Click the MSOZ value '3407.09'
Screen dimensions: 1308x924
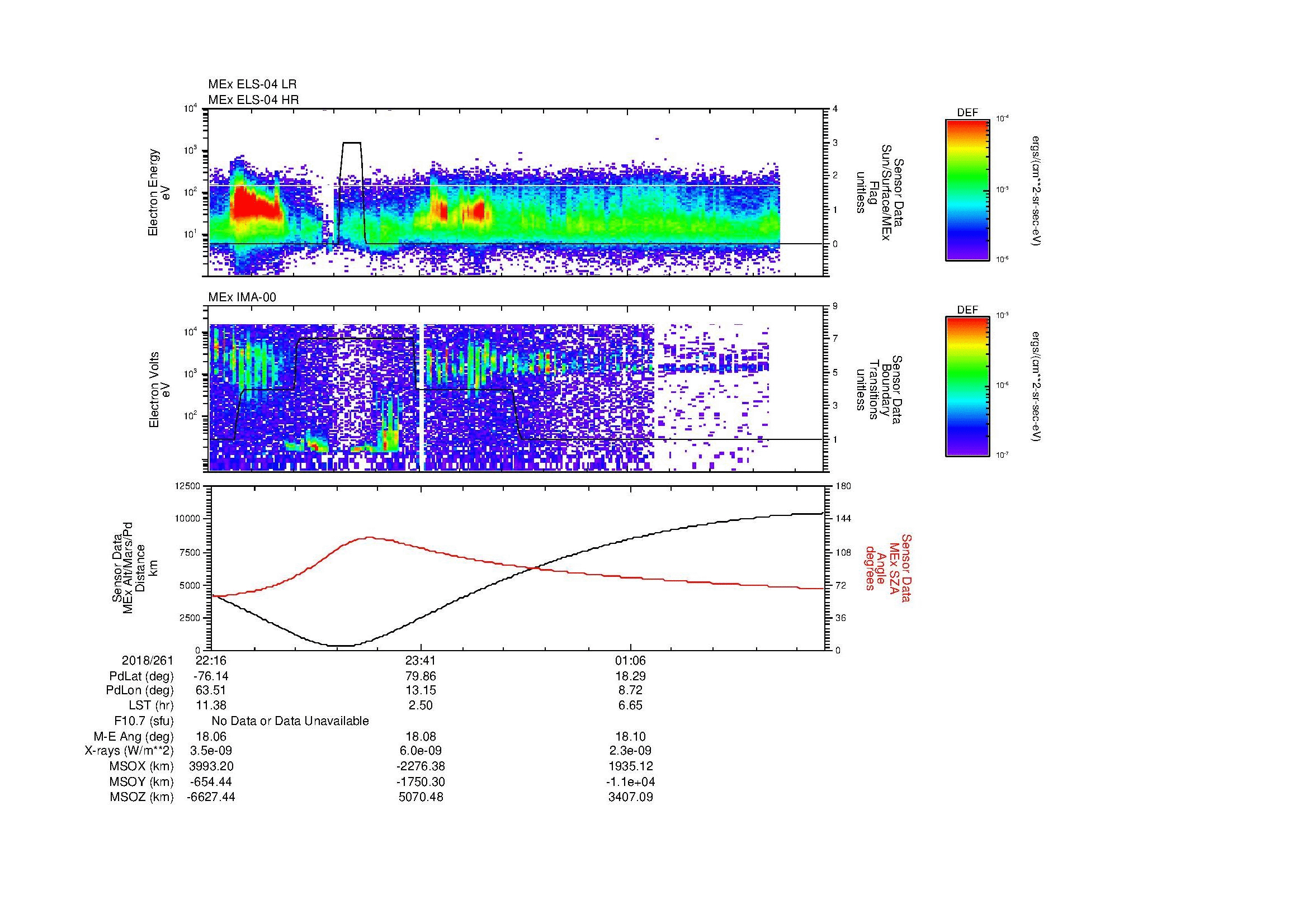[631, 797]
